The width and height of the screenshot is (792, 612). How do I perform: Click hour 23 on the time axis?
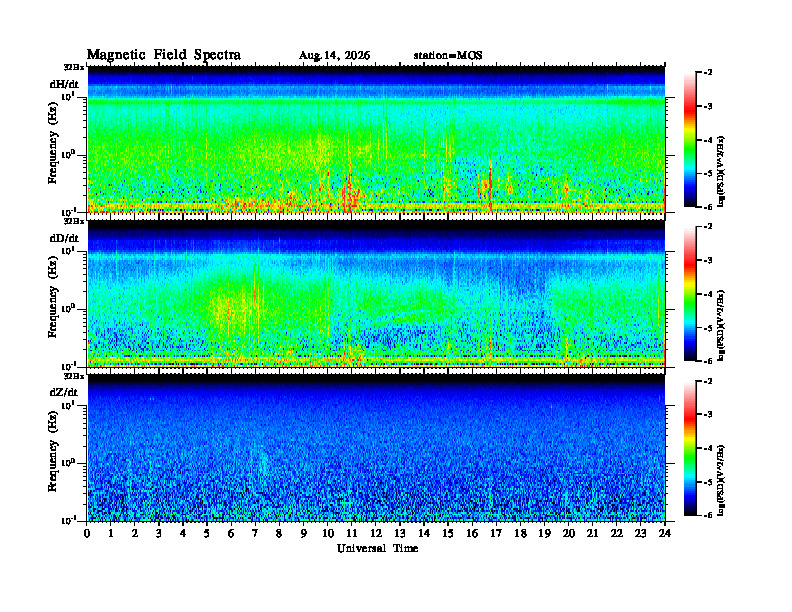click(640, 533)
